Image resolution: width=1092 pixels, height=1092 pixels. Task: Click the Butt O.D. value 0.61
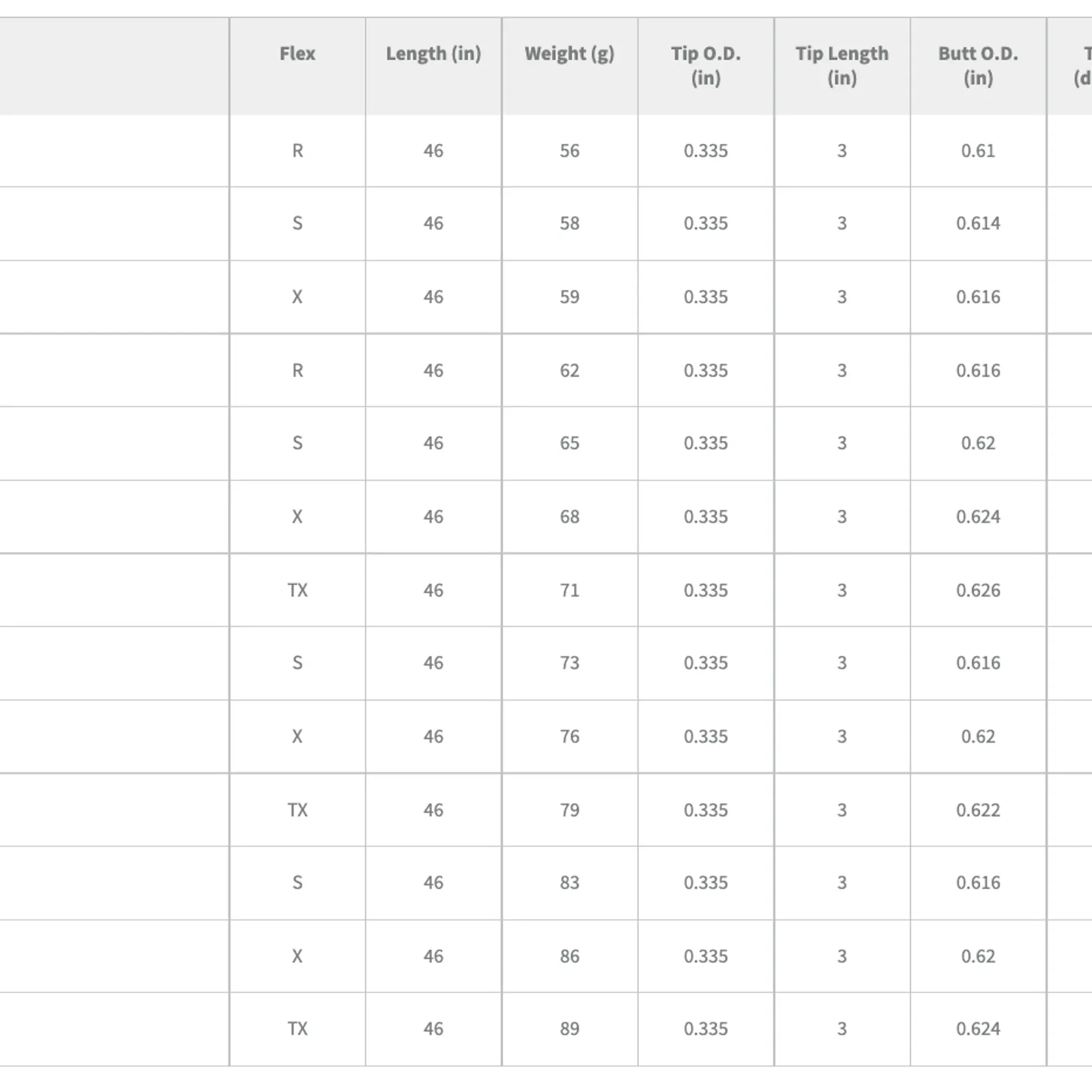978,151
